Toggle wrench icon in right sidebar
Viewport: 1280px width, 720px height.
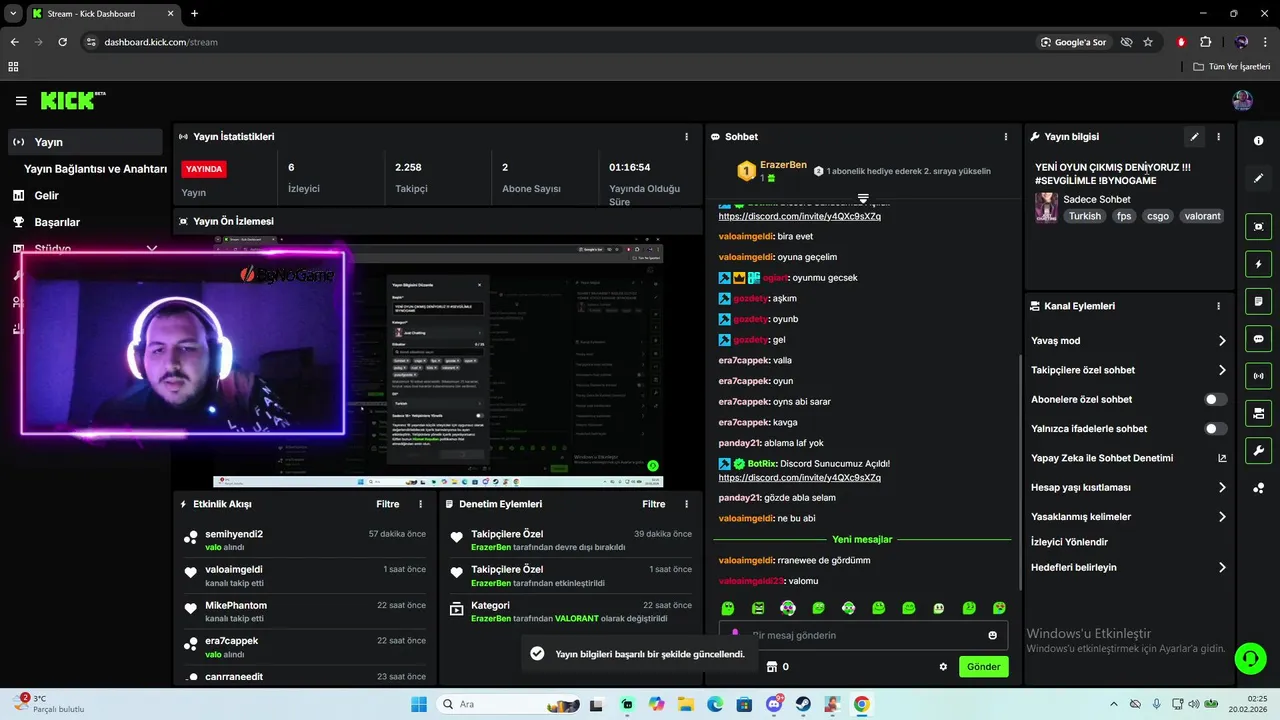coord(1259,451)
